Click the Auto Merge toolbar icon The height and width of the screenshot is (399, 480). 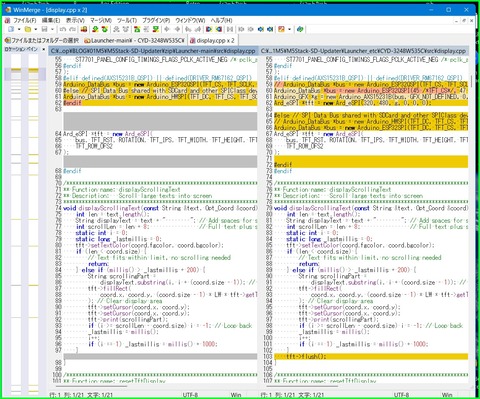coord(230,29)
